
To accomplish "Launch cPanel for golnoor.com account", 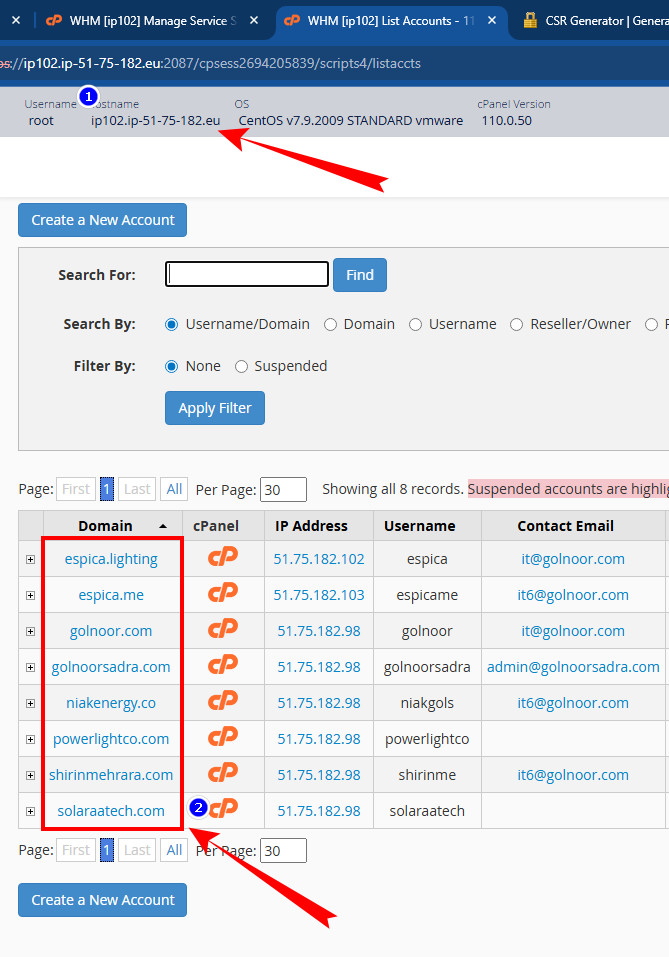I will click(x=222, y=630).
